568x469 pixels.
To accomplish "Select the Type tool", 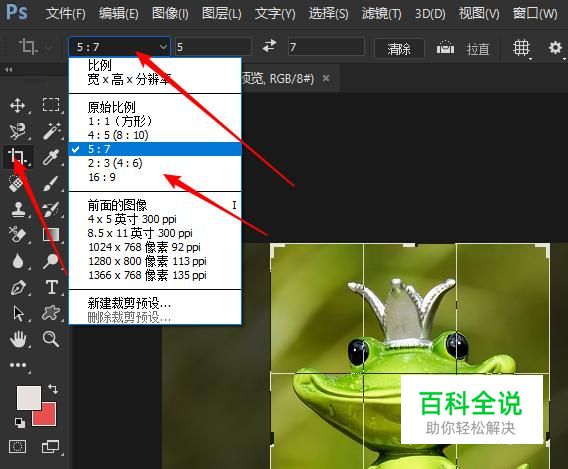I will pos(51,287).
